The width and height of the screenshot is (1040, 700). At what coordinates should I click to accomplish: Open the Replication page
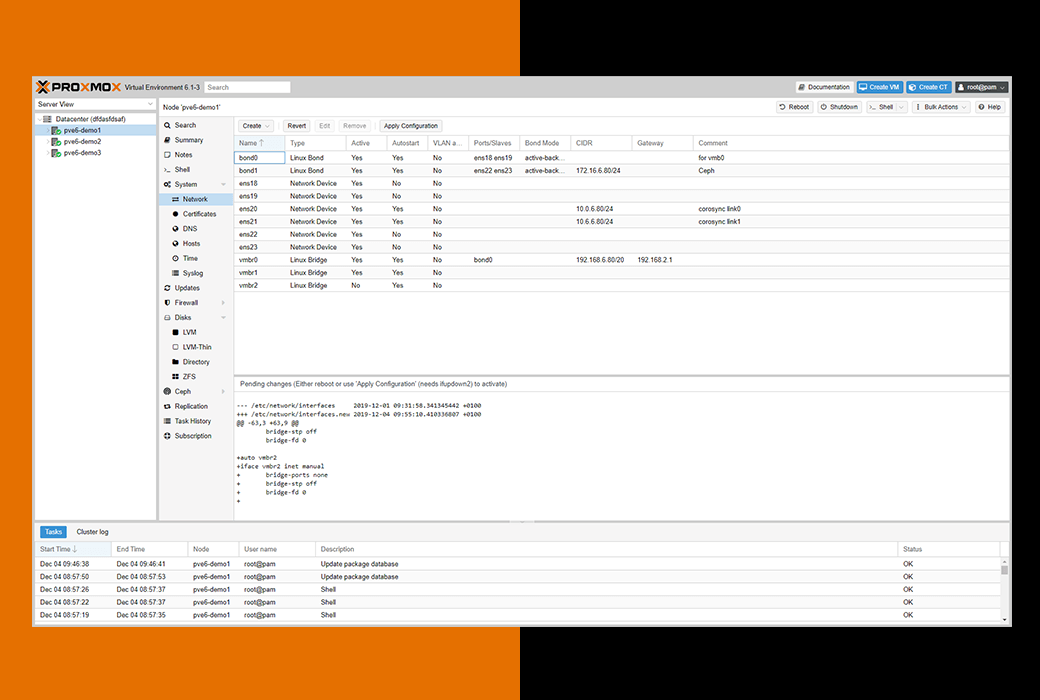click(191, 406)
